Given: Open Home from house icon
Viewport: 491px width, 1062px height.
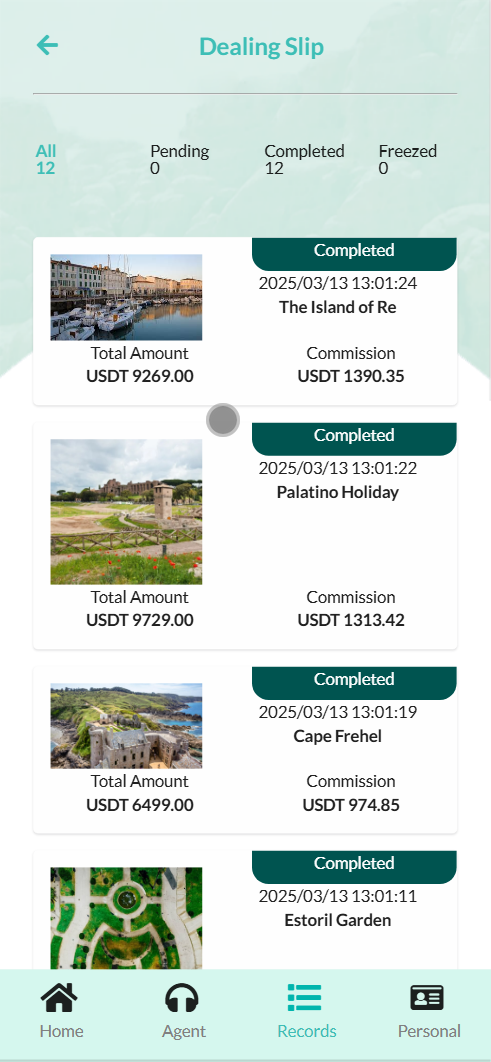Looking at the screenshot, I should click(61, 998).
